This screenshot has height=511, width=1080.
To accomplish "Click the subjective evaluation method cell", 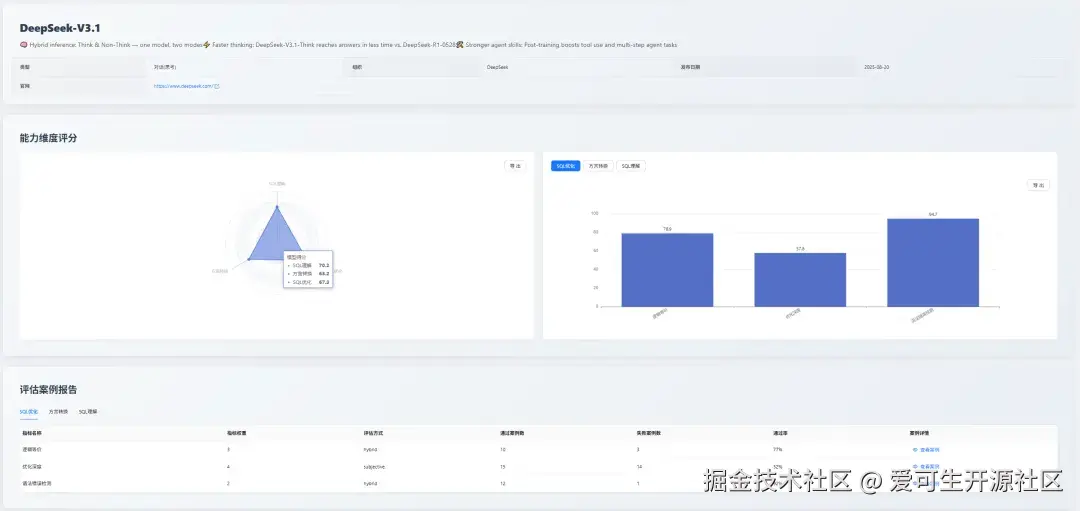I will (x=375, y=466).
